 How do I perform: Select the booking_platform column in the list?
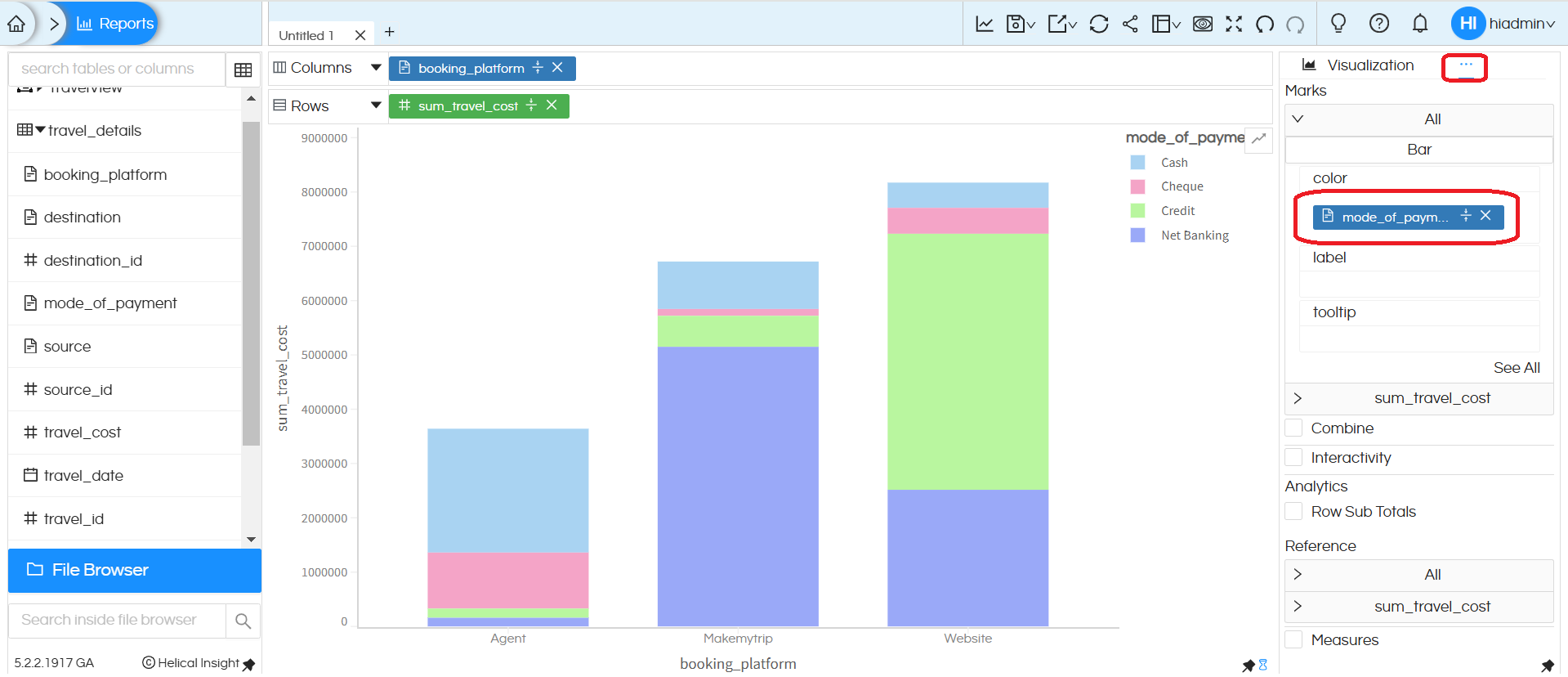tap(105, 174)
